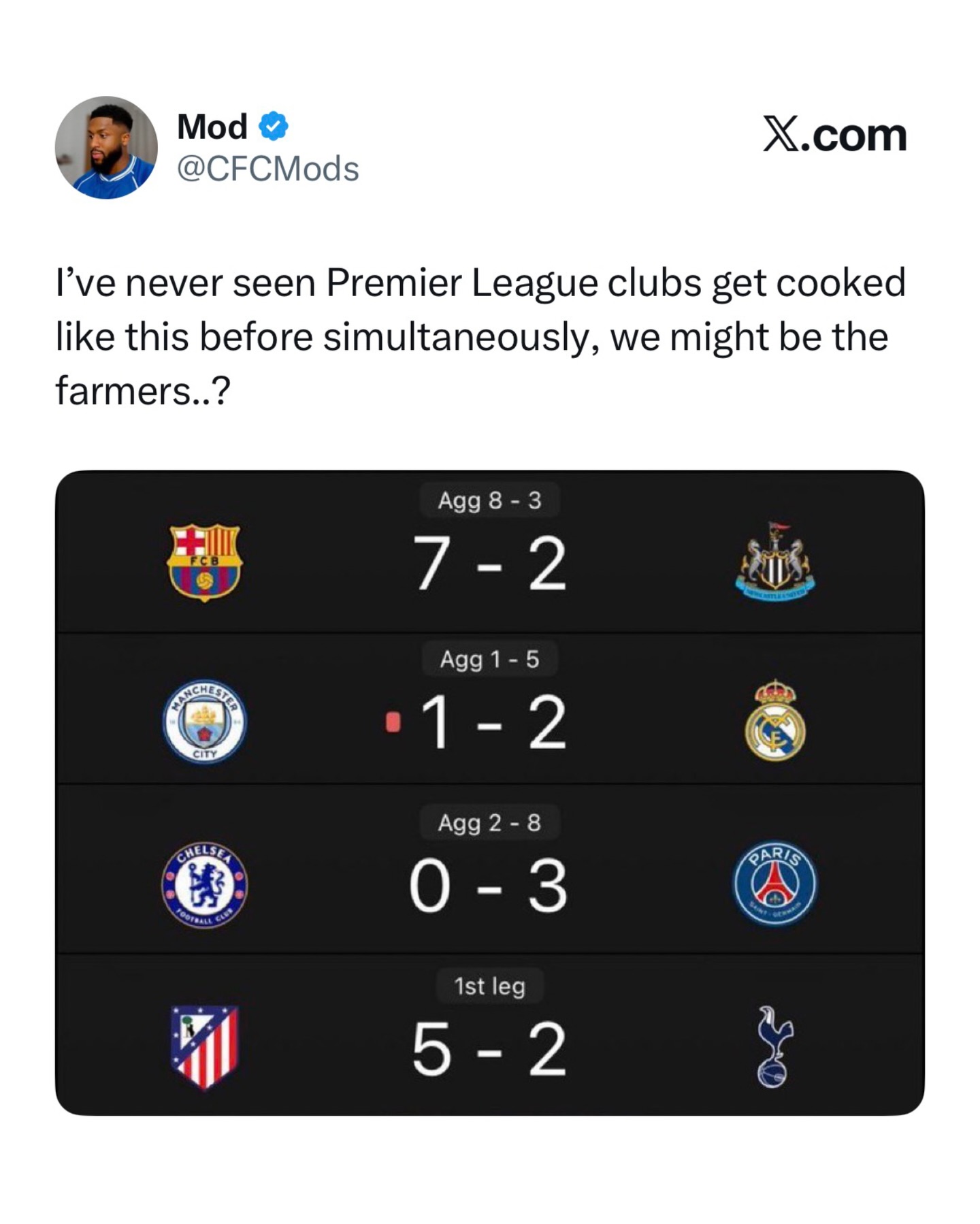Screen dimensions: 980x1224
Task: Click the red card indicator
Action: click(393, 722)
